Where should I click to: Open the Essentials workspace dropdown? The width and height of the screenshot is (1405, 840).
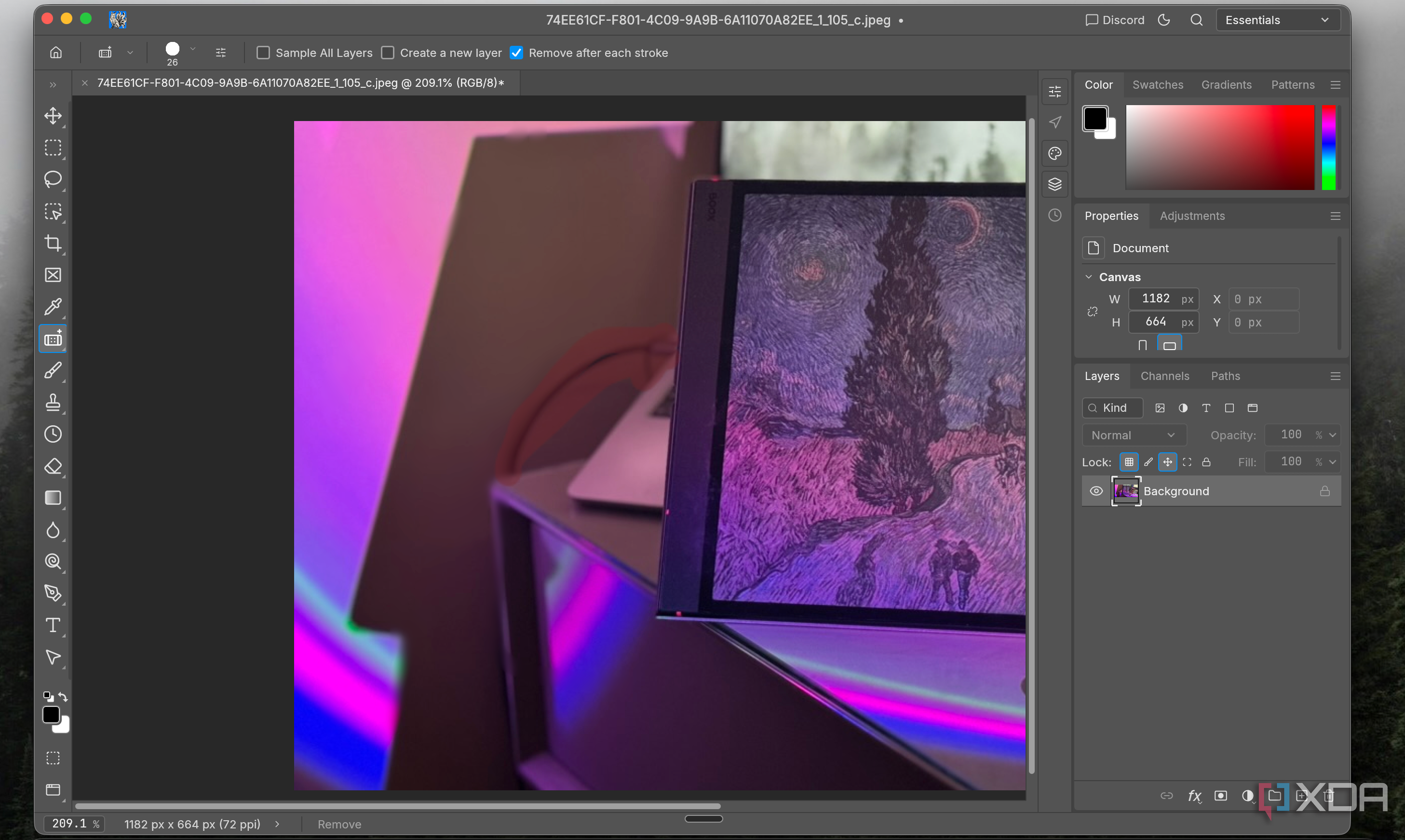pos(1278,20)
